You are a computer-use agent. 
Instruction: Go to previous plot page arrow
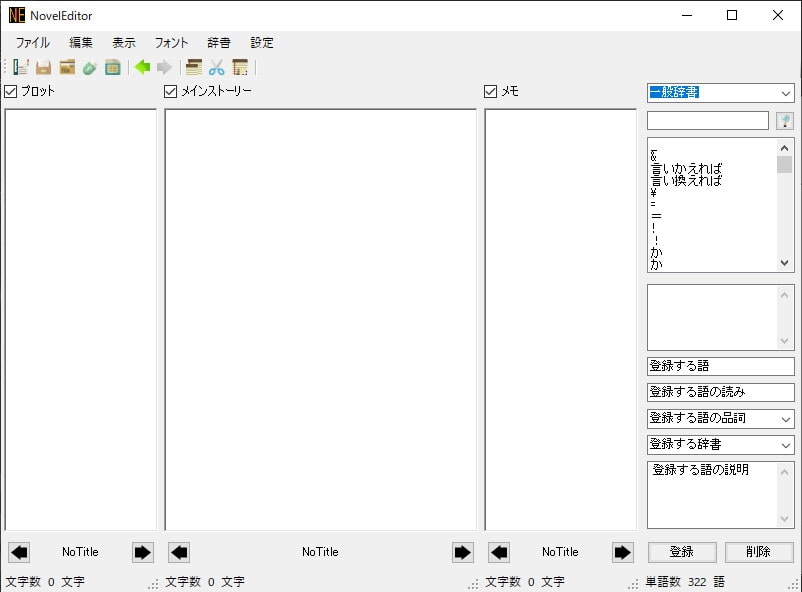coord(19,552)
